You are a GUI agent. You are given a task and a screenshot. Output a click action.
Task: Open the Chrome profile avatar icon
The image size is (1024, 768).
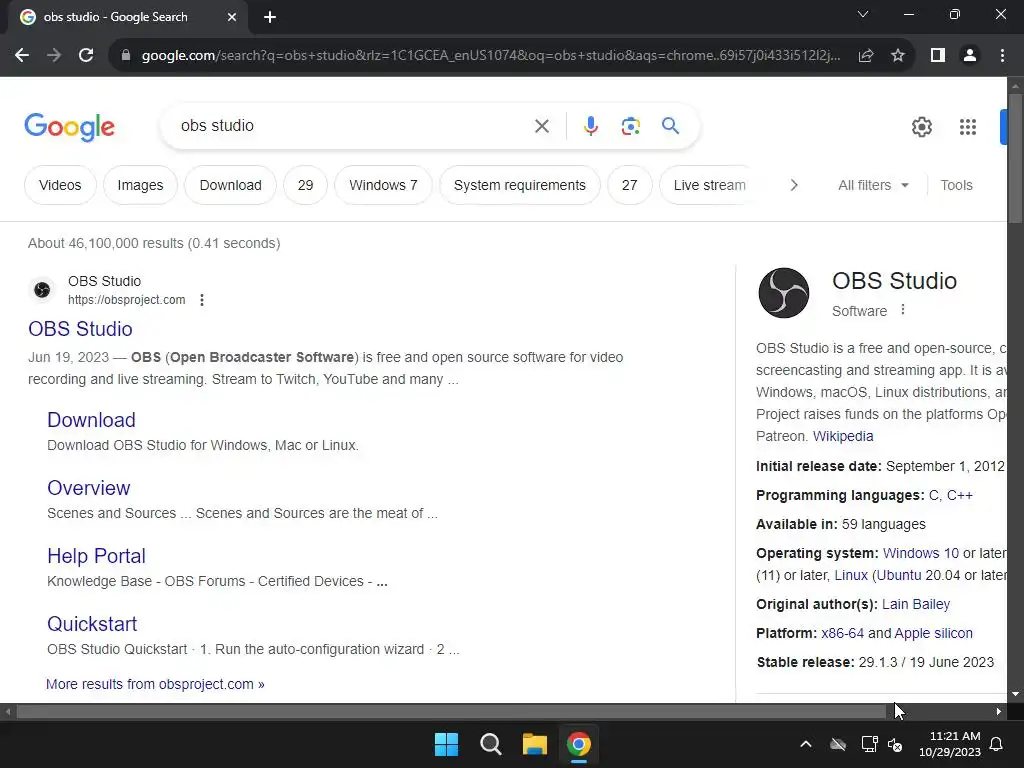click(970, 56)
